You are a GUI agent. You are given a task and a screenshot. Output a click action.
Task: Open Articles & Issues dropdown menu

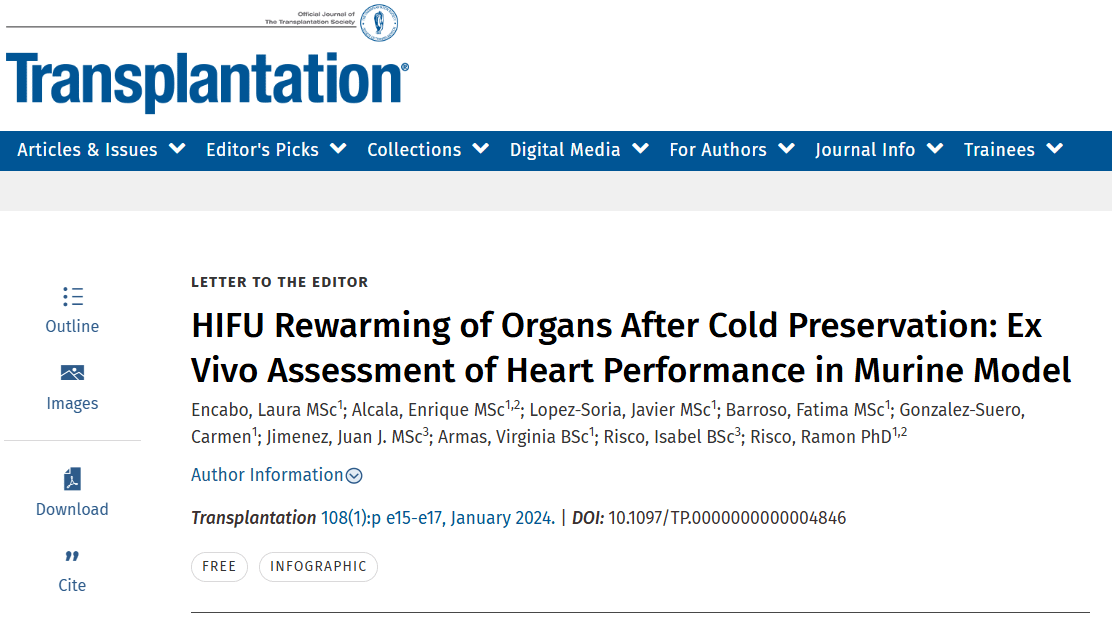tap(101, 150)
